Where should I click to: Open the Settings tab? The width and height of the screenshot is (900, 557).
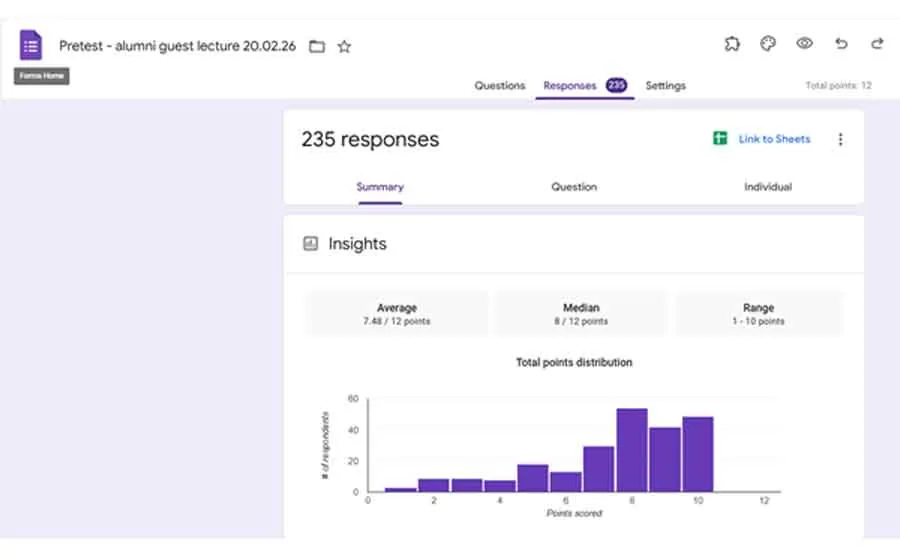pos(665,86)
